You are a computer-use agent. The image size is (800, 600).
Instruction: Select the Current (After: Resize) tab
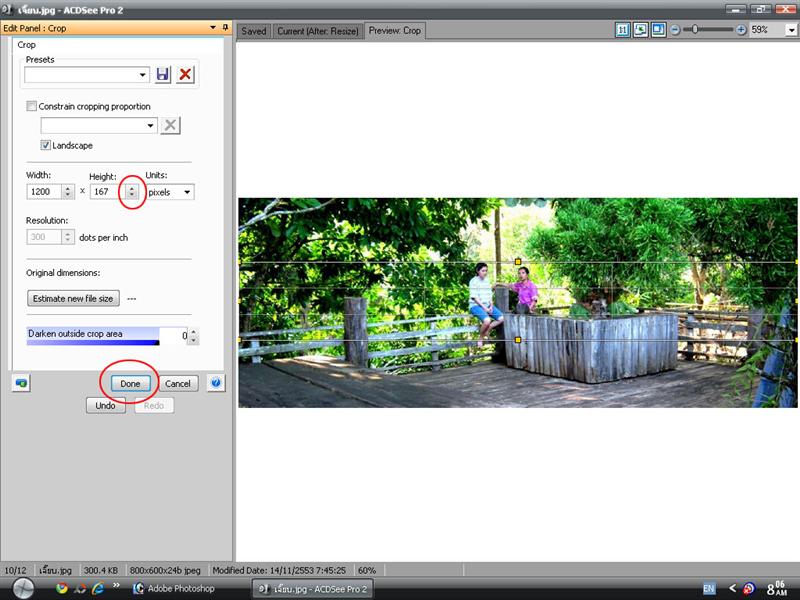318,31
